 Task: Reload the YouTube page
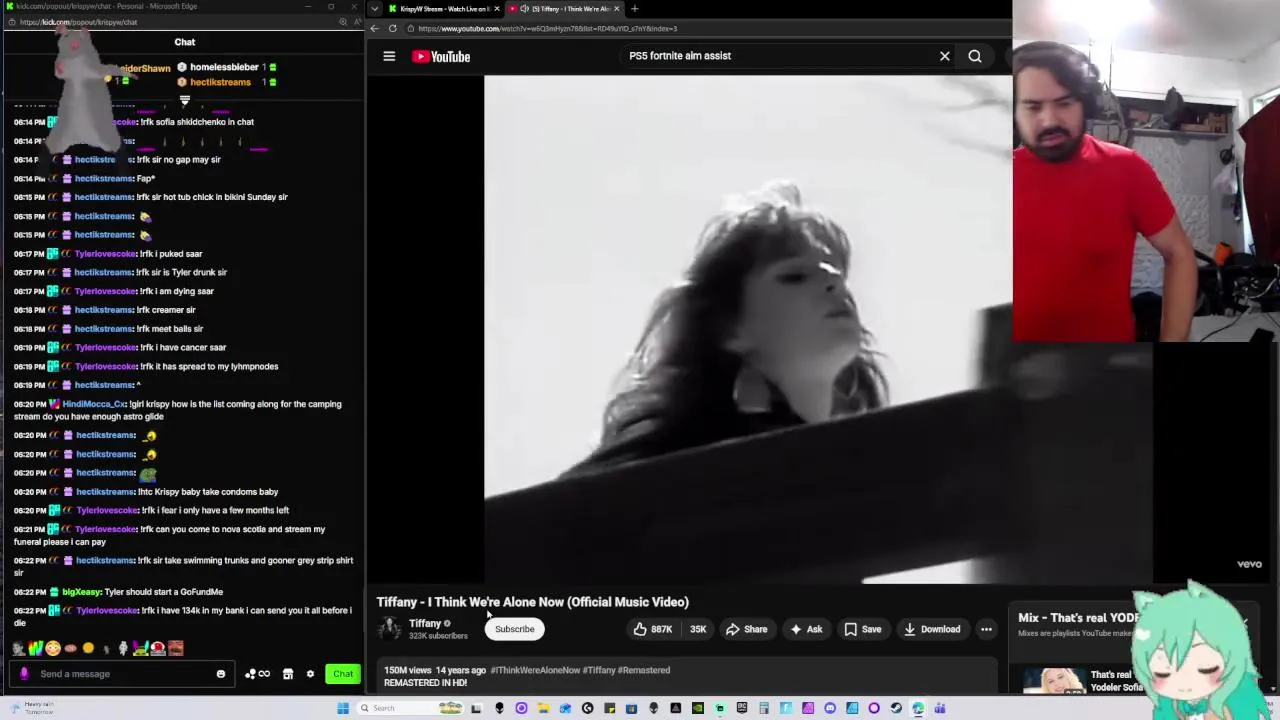tap(392, 29)
